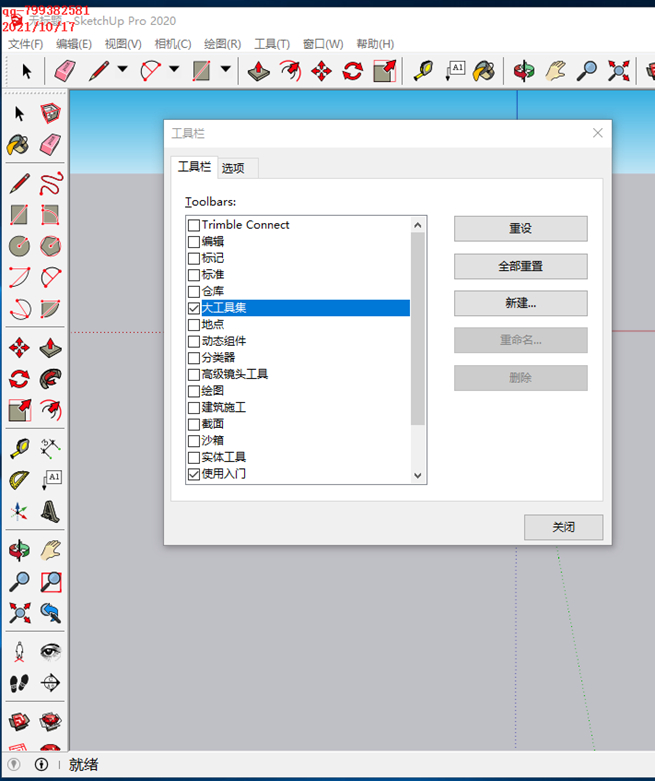Open the 相机(C) menu
Viewport: 655px width, 781px height.
pyautogui.click(x=173, y=44)
